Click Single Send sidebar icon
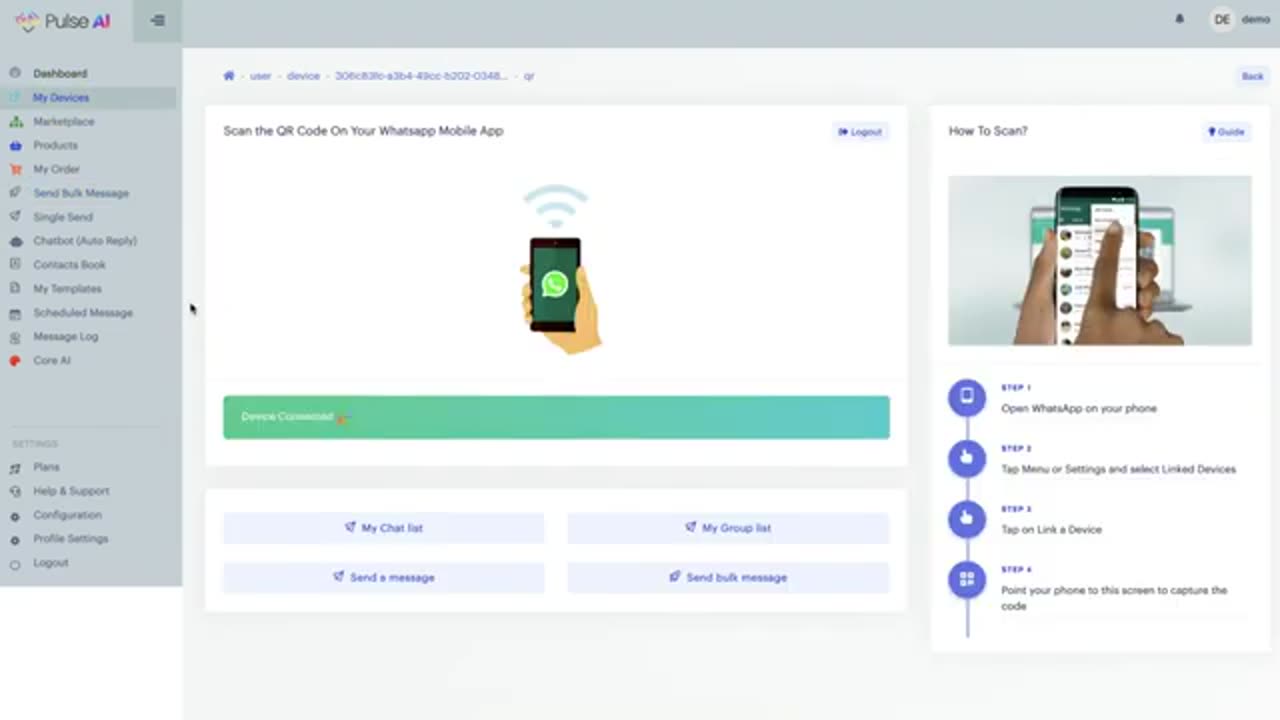1280x720 pixels. 15,216
